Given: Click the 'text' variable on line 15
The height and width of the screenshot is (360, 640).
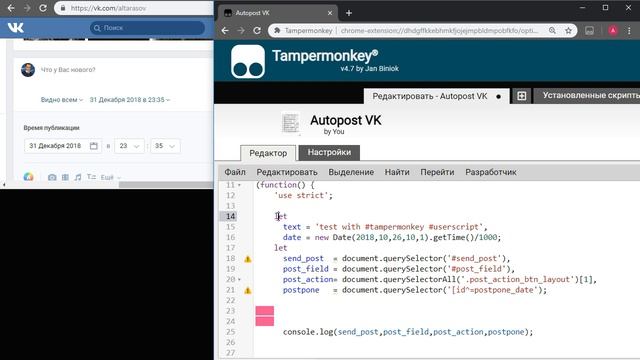Looking at the screenshot, I should pyautogui.click(x=292, y=227).
